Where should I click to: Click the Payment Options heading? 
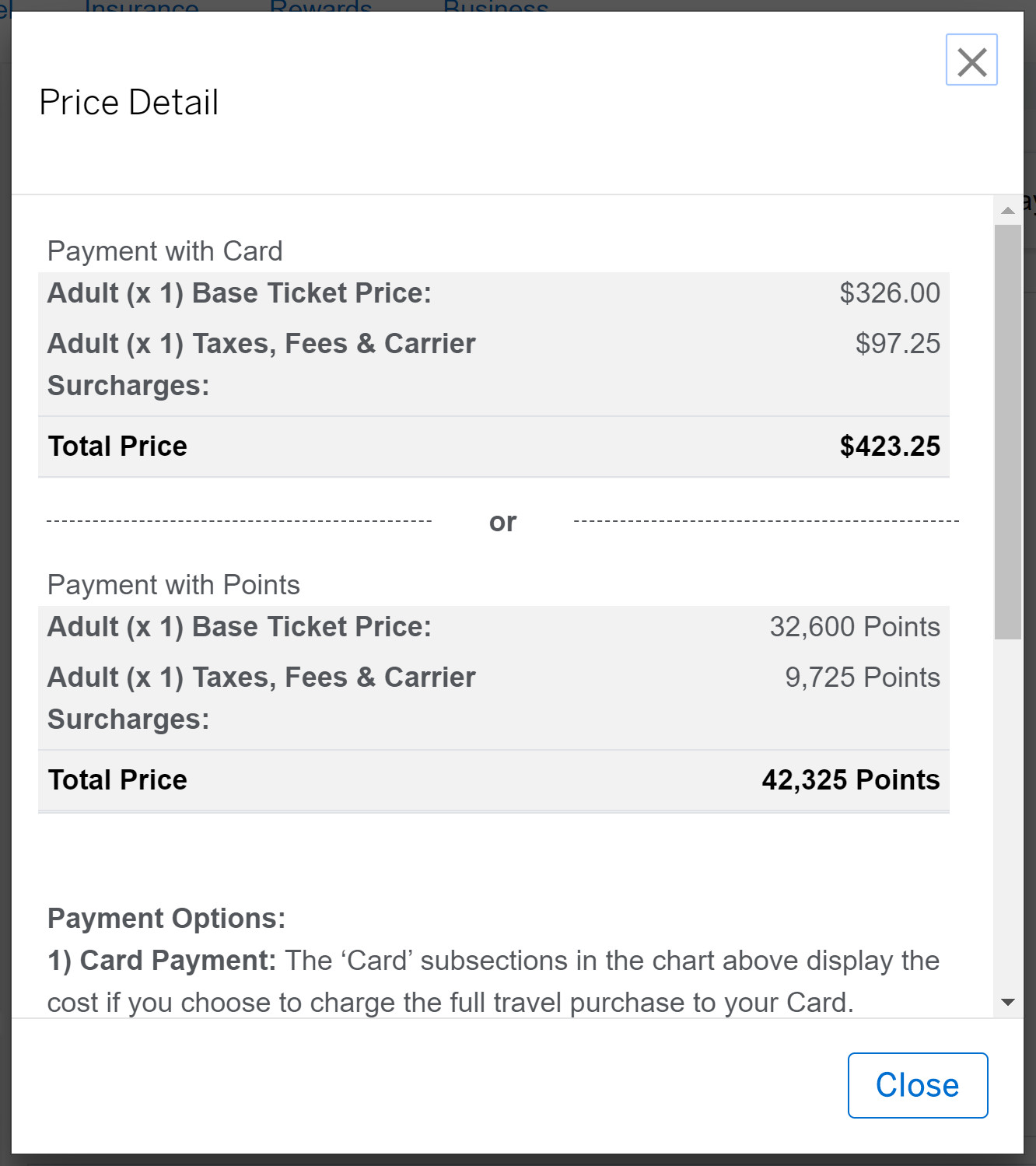point(166,919)
